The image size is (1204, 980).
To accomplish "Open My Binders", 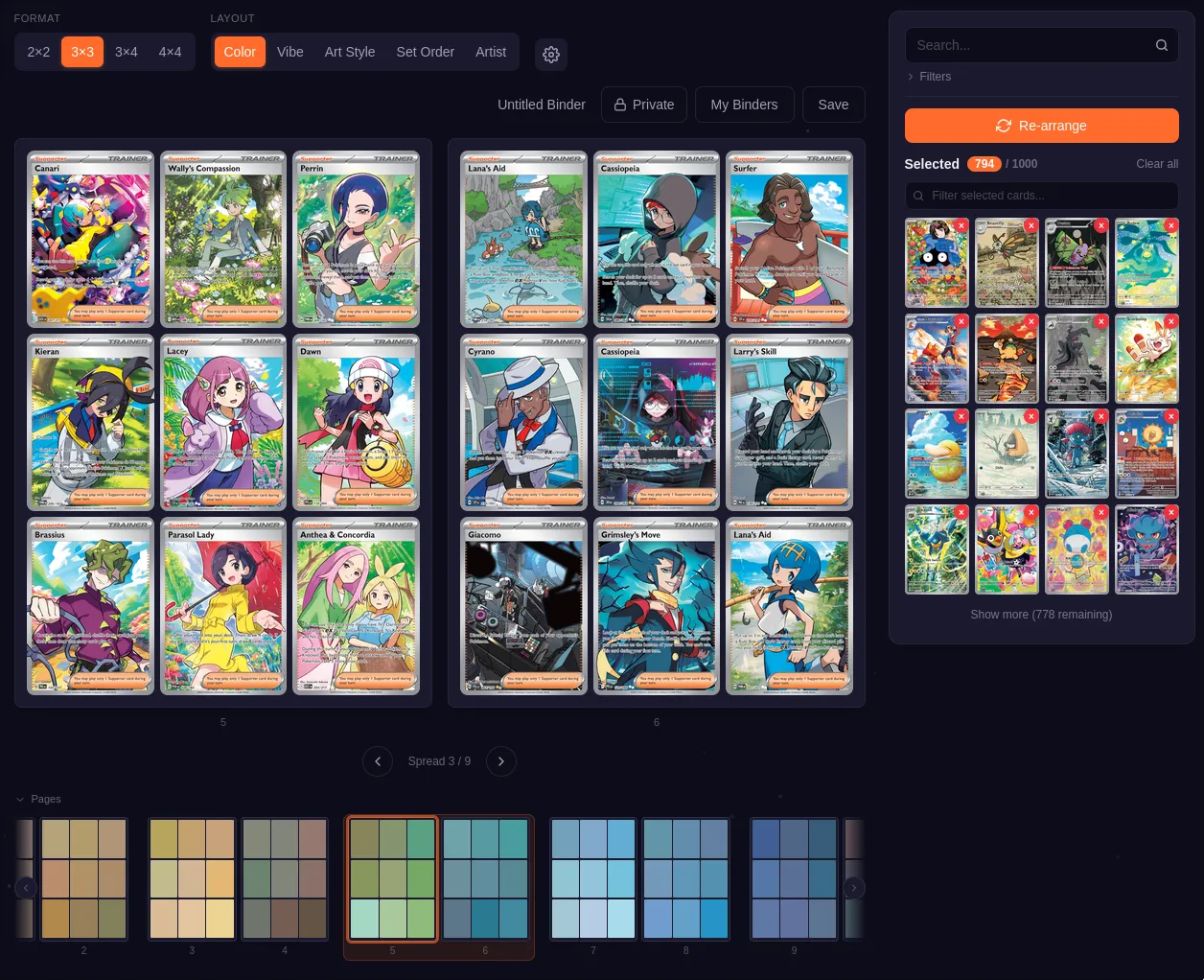I will tap(744, 105).
